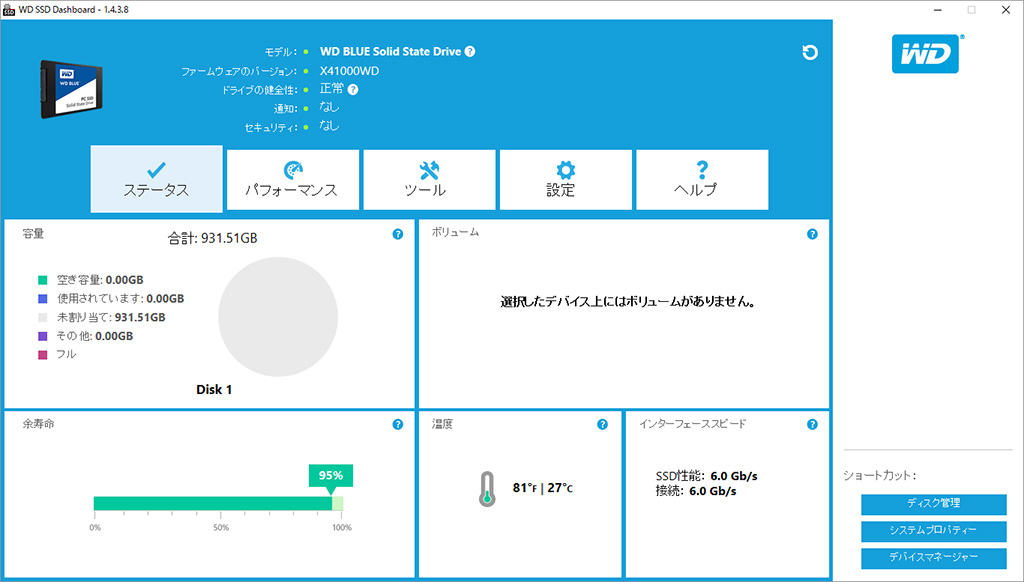The height and width of the screenshot is (582, 1024).
Task: Close the WD SSD Dashboard window
Action: tap(1006, 10)
